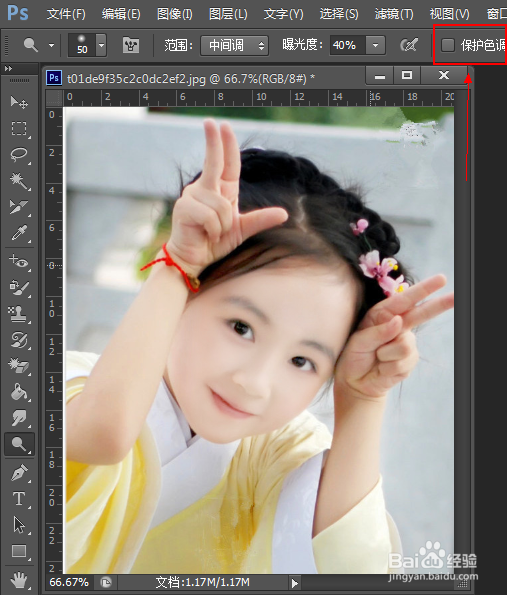Select the Dodge tool in toolbox

19,444
